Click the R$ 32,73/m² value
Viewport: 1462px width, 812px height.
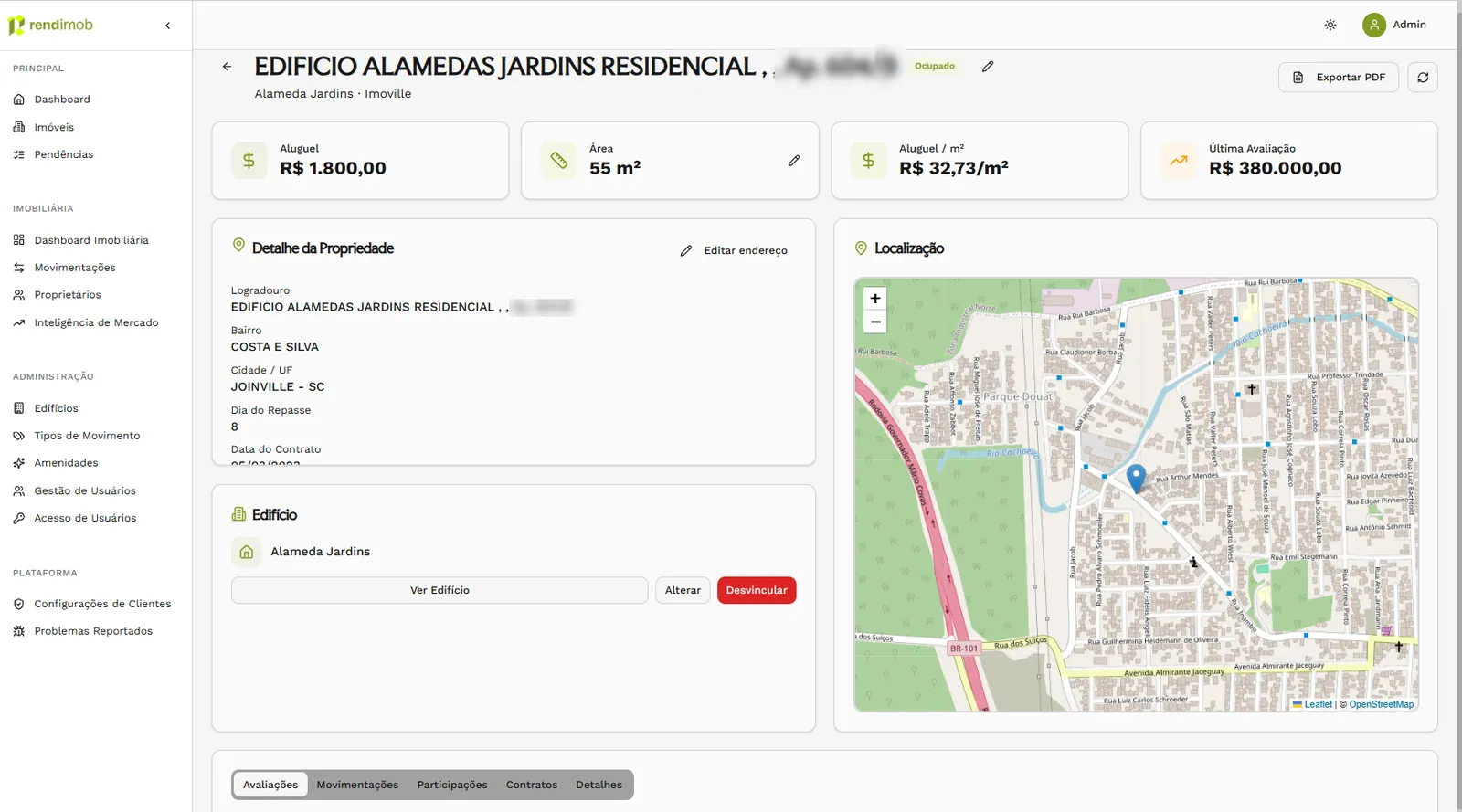953,168
